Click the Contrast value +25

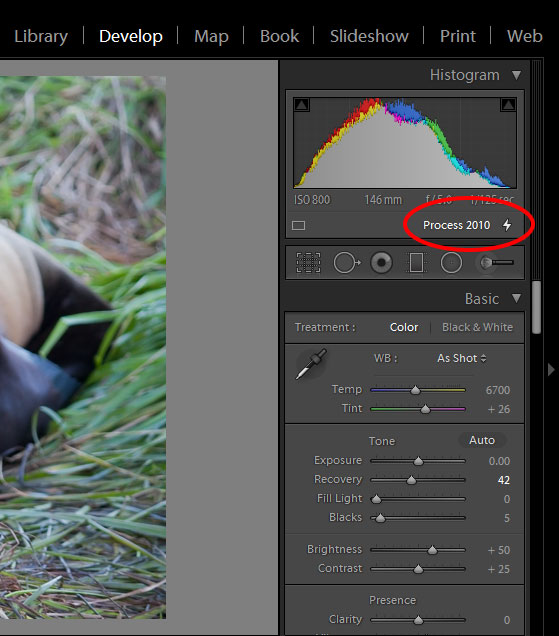click(499, 569)
